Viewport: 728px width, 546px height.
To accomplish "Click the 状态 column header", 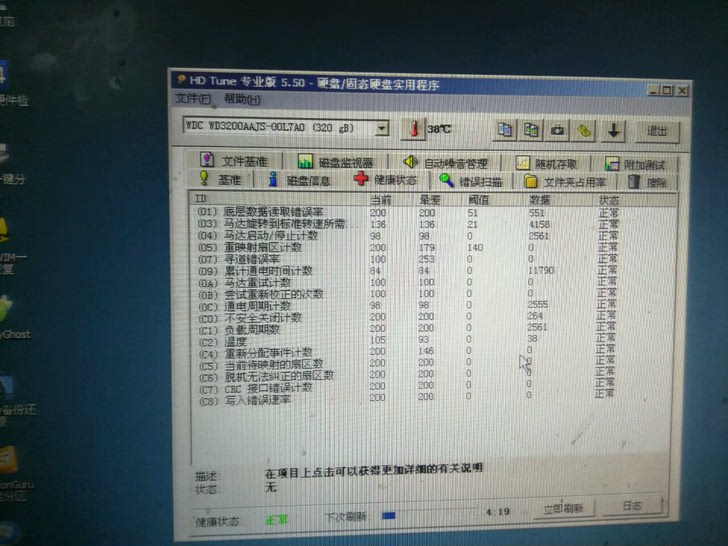I will [635, 201].
